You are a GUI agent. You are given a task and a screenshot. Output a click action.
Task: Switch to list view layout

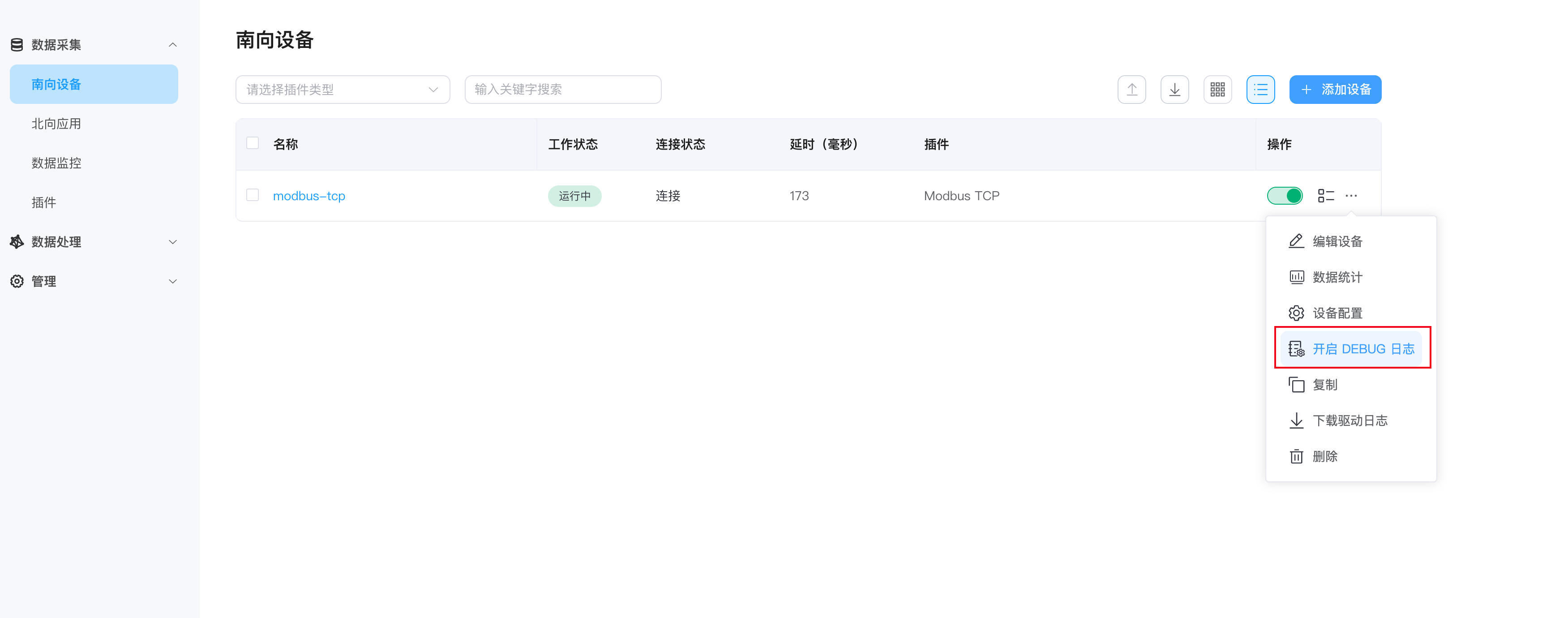(1260, 90)
